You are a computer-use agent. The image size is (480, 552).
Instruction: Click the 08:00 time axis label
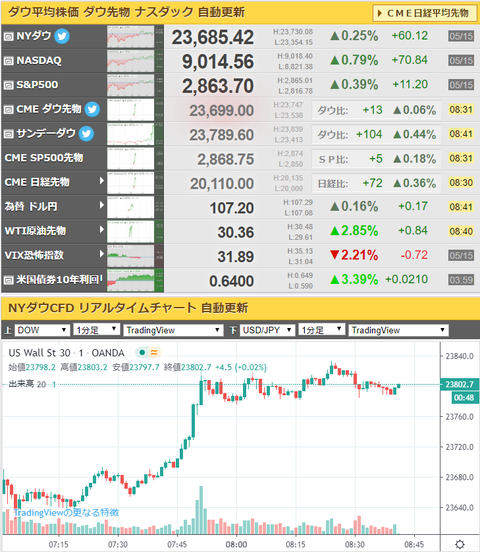[x=236, y=544]
